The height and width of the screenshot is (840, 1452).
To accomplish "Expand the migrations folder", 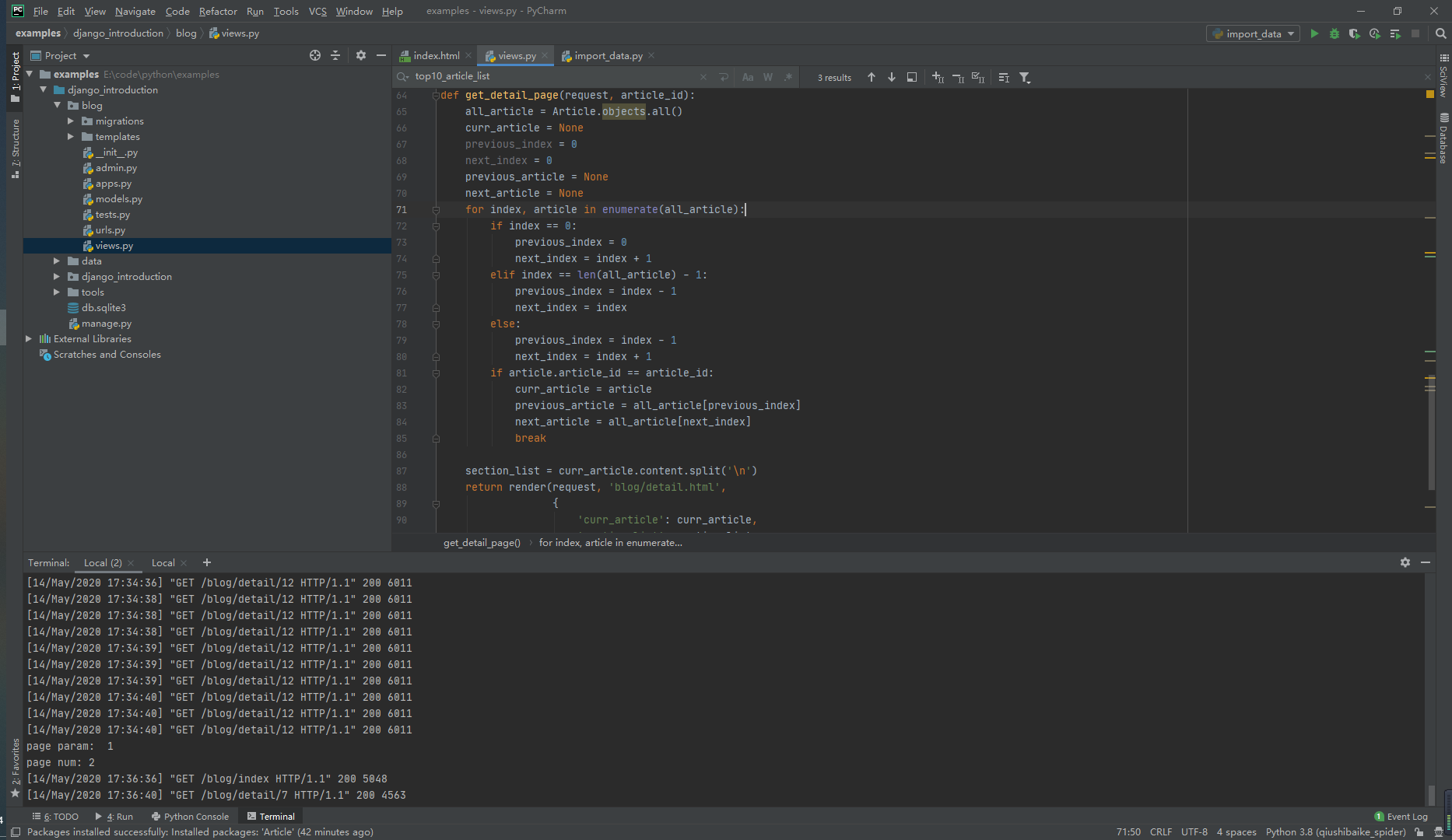I will pyautogui.click(x=71, y=121).
